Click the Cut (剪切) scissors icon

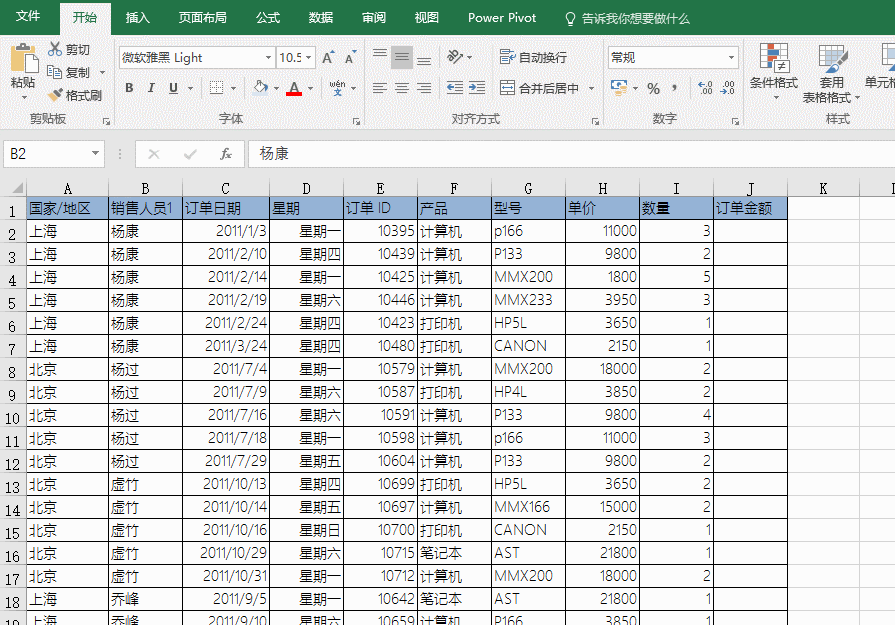(55, 49)
